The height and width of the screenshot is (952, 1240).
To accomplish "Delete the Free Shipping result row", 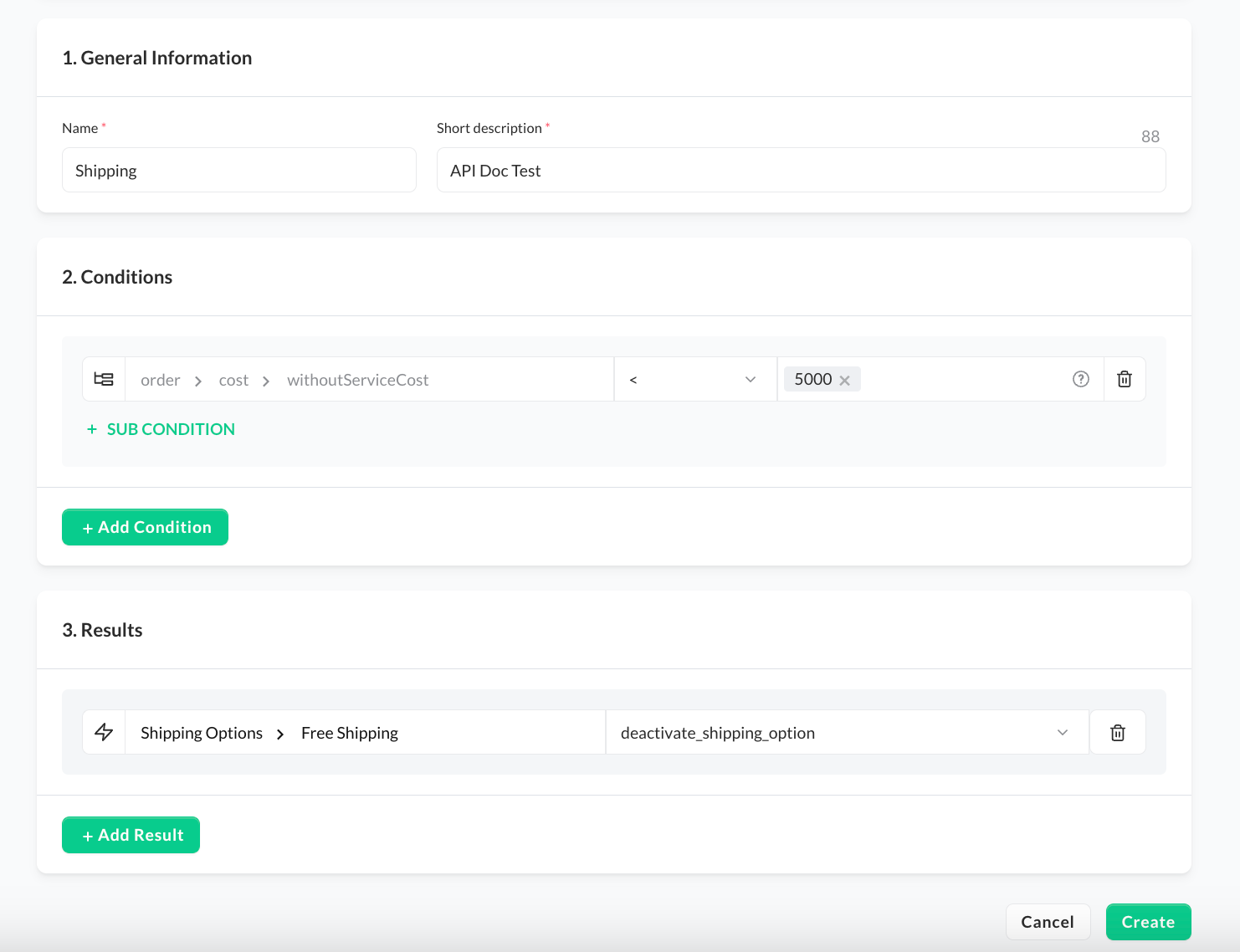I will 1117,733.
